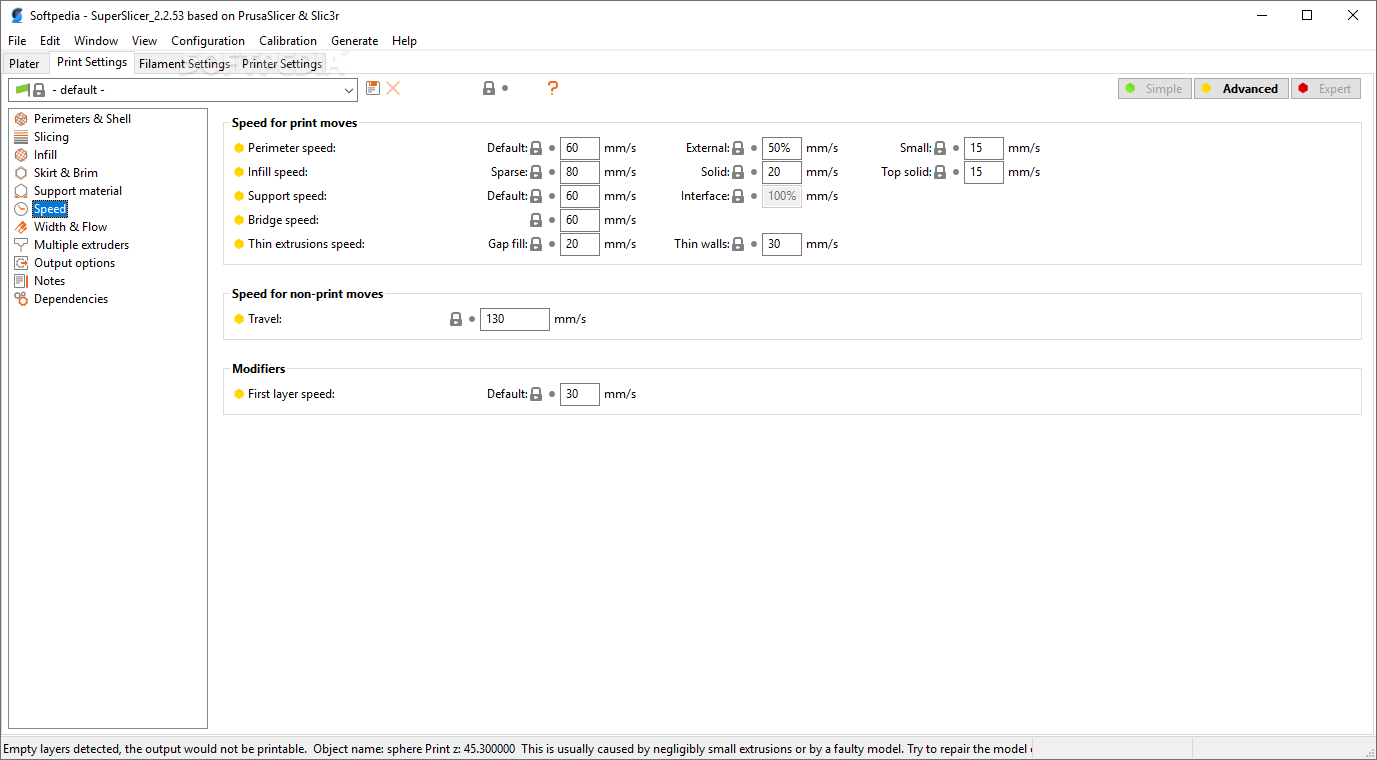
Task: Click the First layer speed field
Action: pos(580,394)
